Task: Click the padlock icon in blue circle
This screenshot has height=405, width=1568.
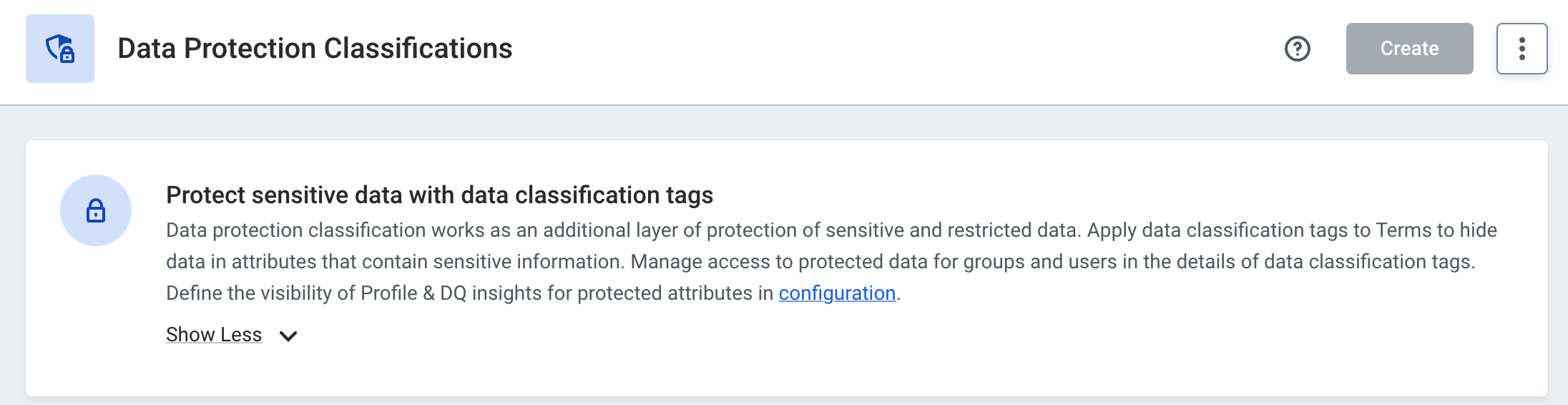Action: coord(96,210)
